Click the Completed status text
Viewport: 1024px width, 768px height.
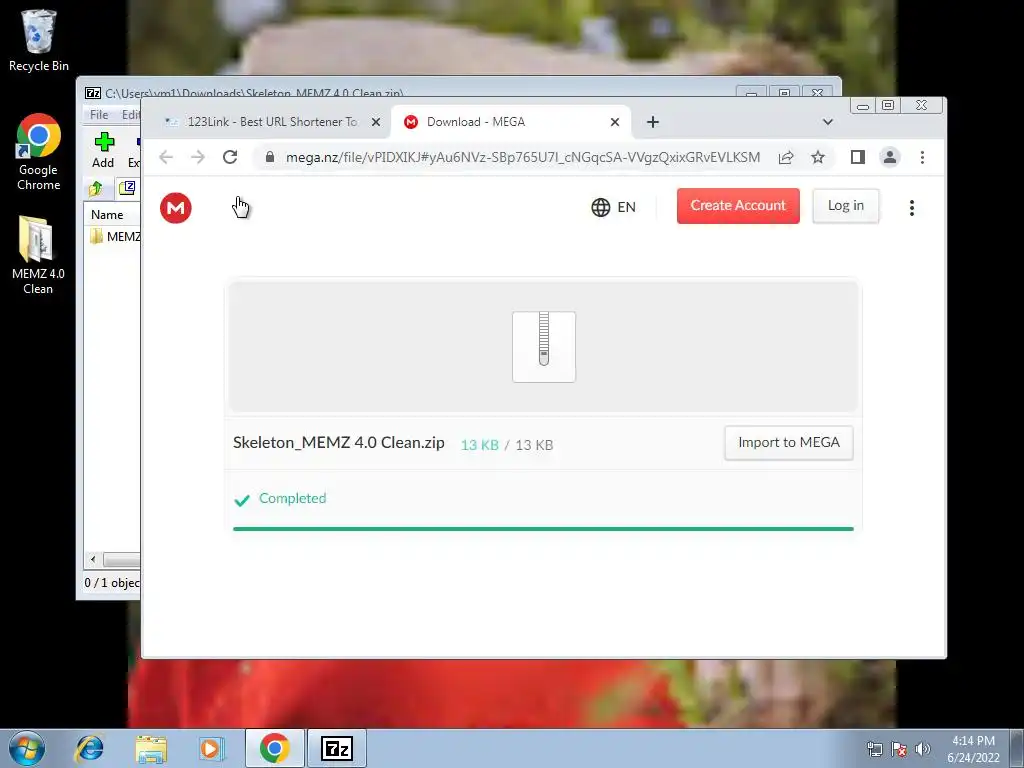(x=293, y=498)
